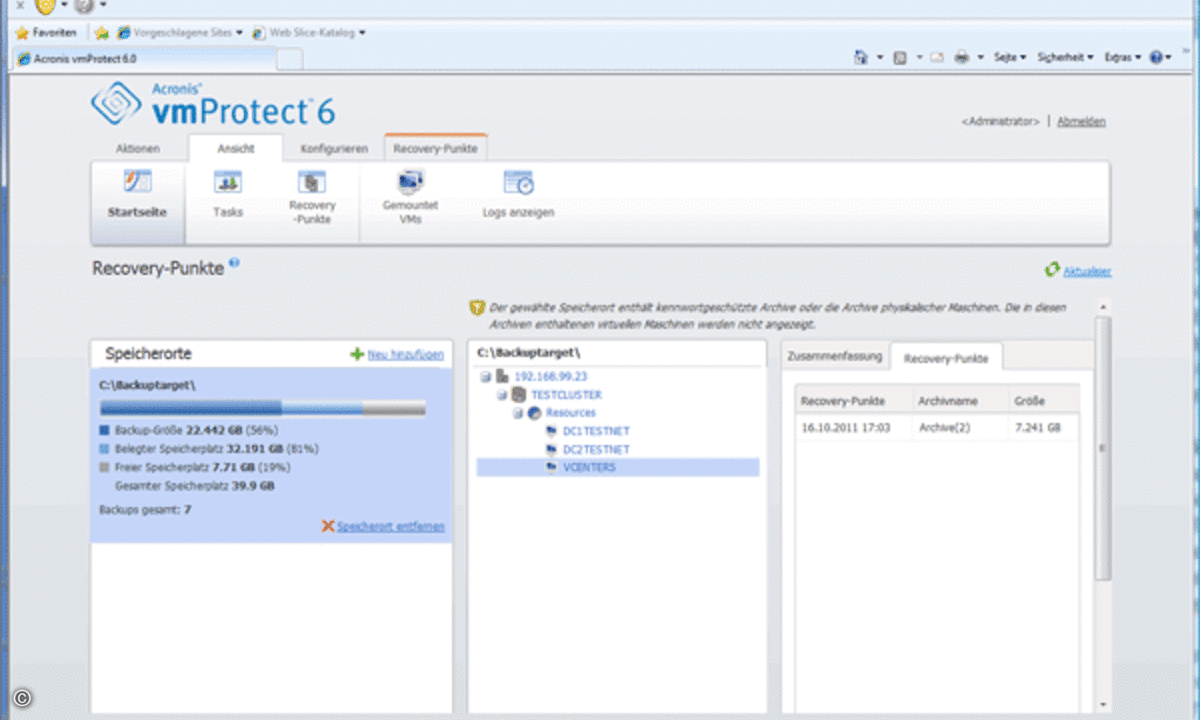Open the Tasks view icon

tap(228, 183)
